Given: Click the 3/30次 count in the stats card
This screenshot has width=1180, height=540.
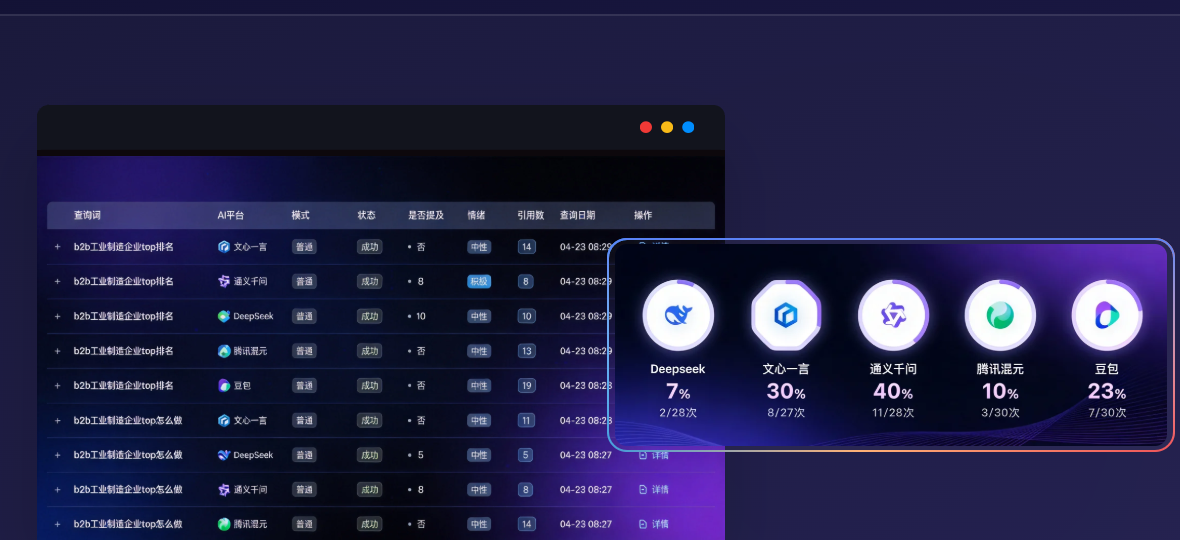Looking at the screenshot, I should [1000, 413].
